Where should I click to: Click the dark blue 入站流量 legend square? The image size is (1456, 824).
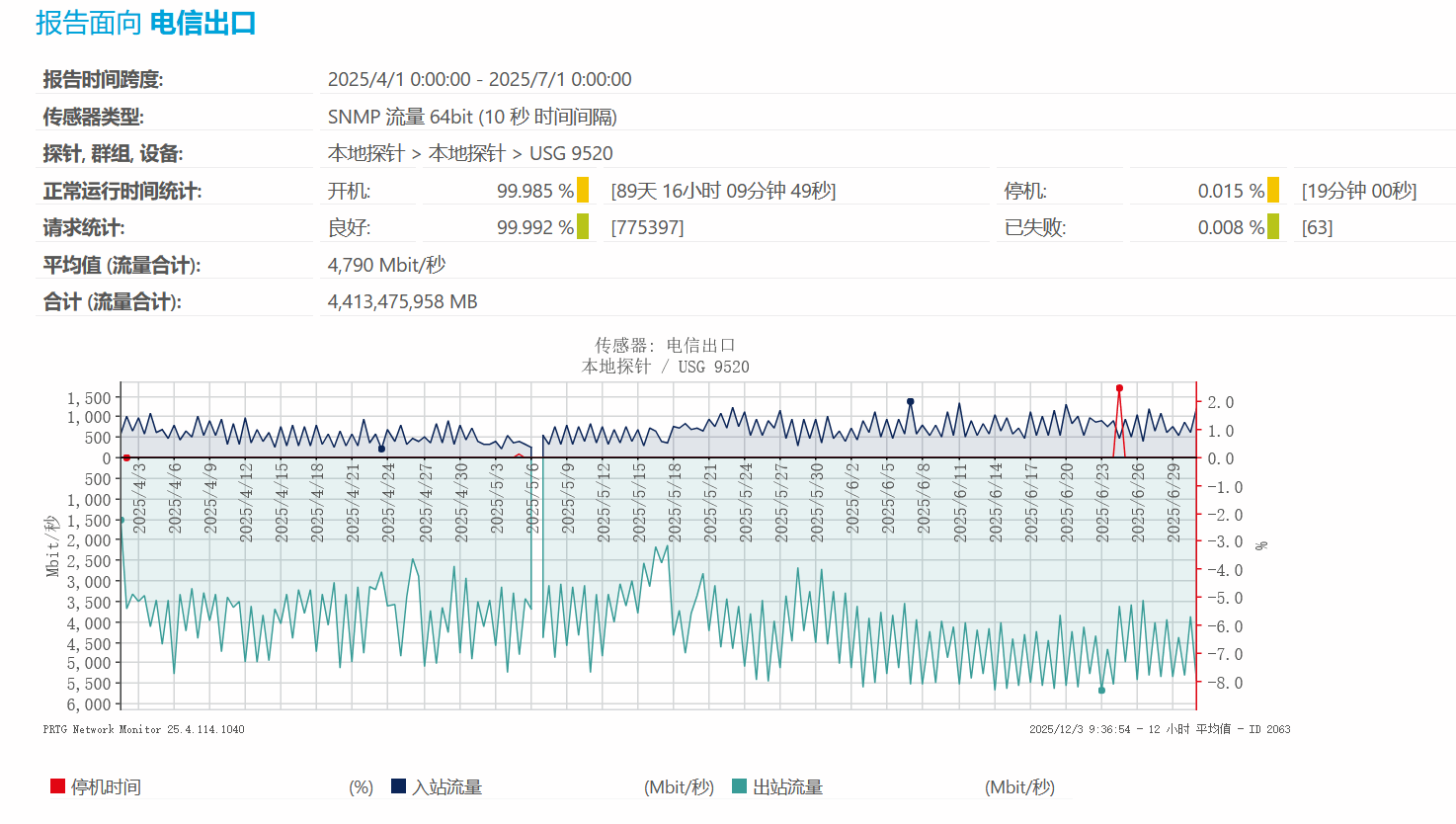click(x=399, y=786)
